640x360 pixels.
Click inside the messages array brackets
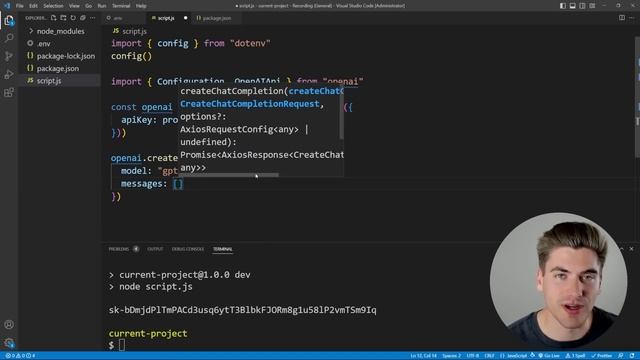(x=178, y=184)
